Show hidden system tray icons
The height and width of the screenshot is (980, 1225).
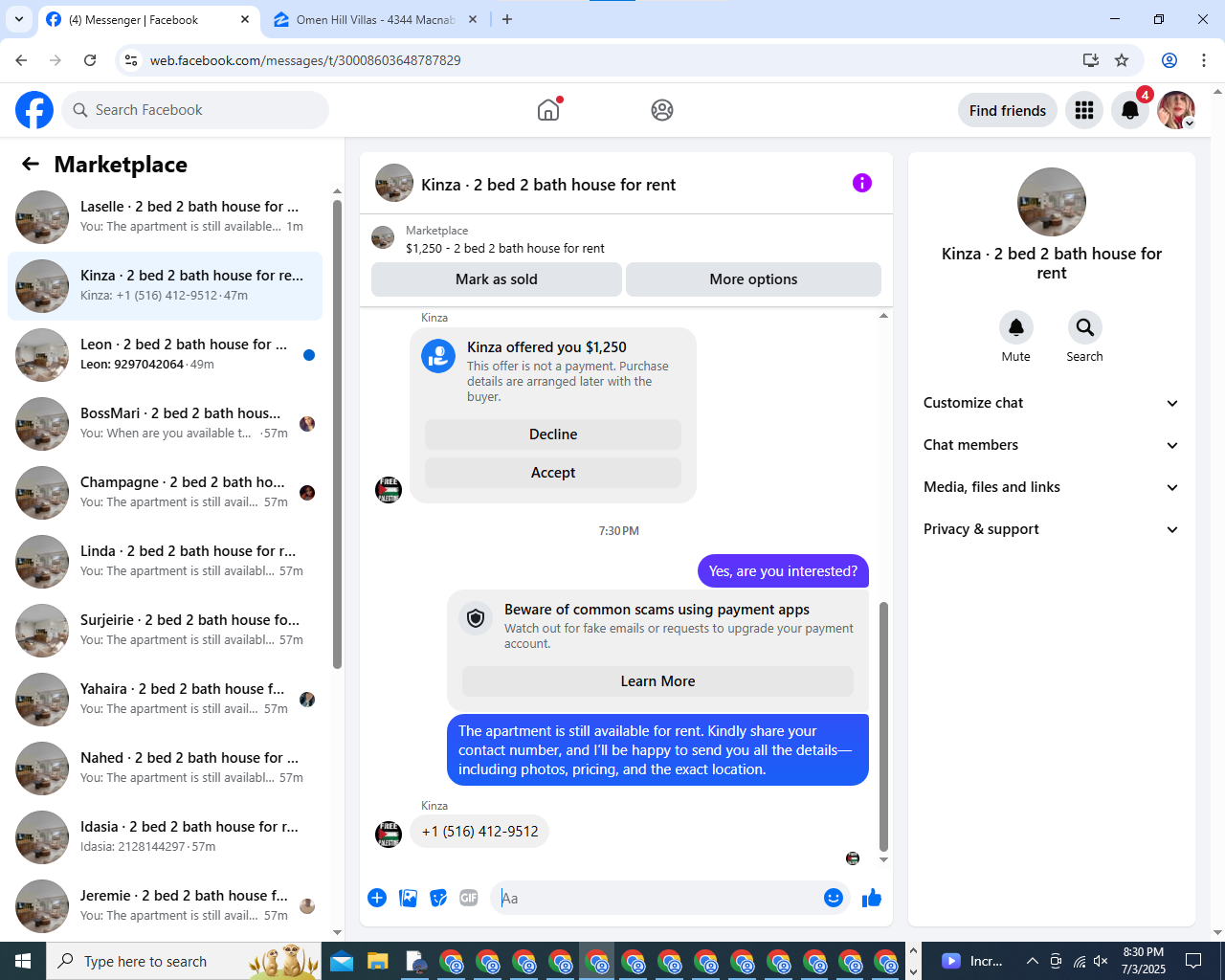pos(1032,961)
